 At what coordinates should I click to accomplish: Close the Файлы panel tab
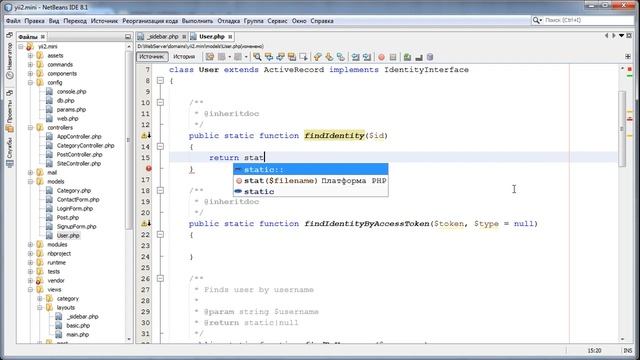pos(42,37)
